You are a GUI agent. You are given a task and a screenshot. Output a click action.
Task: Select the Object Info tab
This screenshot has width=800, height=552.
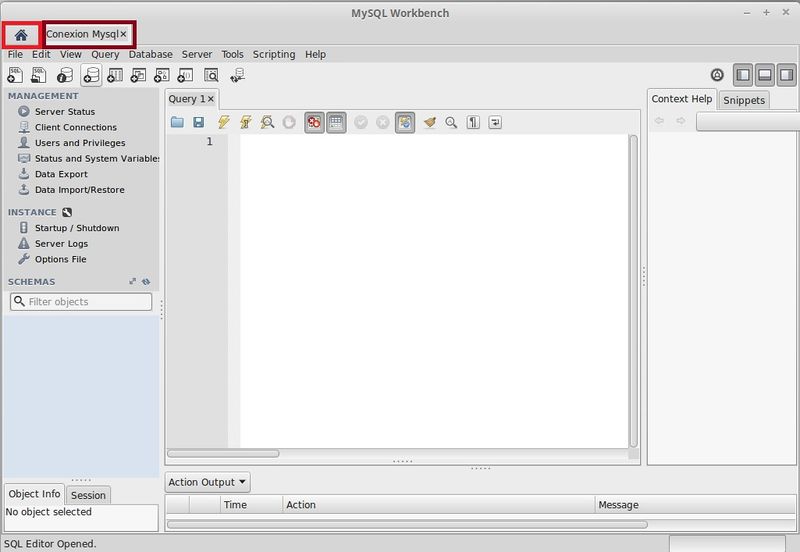[34, 494]
